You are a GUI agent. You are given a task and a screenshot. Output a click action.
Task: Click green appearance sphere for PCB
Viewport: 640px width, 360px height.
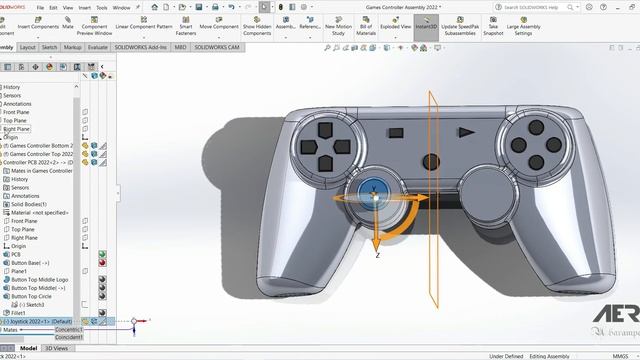pyautogui.click(x=102, y=254)
